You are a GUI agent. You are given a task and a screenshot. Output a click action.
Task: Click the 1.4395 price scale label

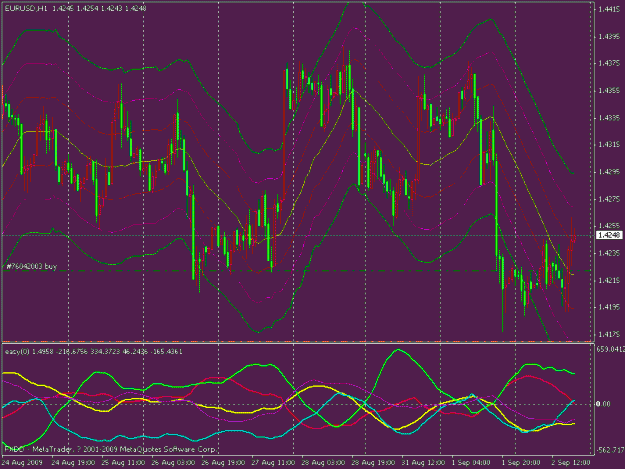609,37
